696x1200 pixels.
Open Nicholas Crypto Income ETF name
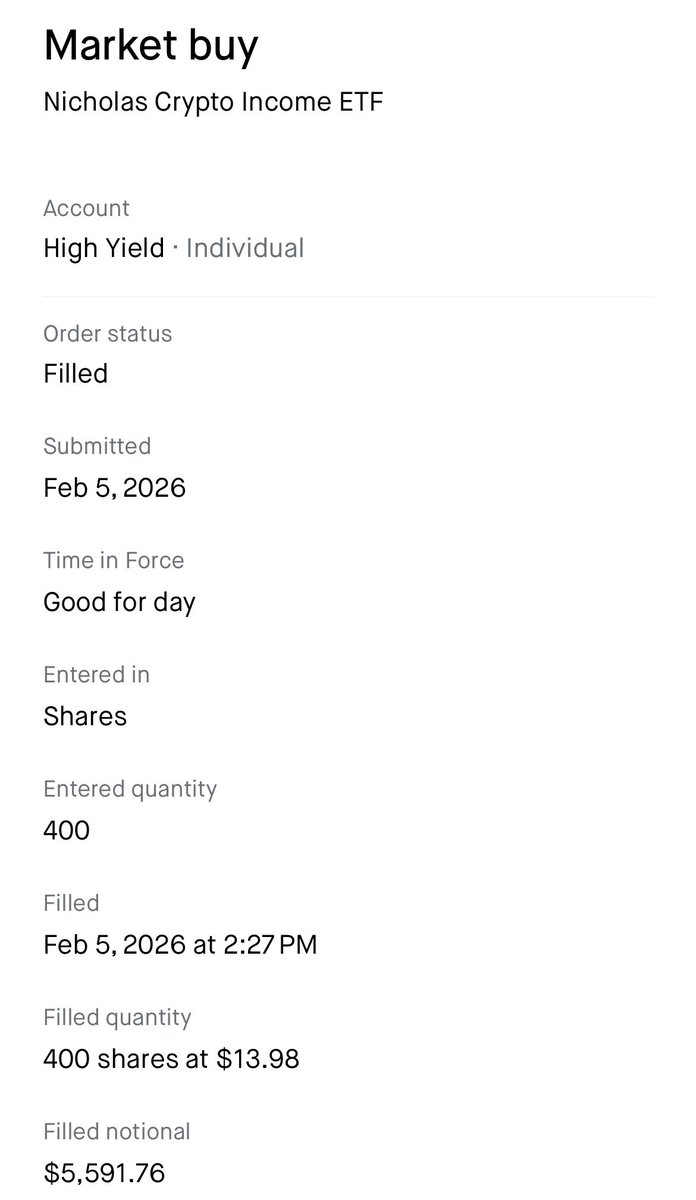213,102
